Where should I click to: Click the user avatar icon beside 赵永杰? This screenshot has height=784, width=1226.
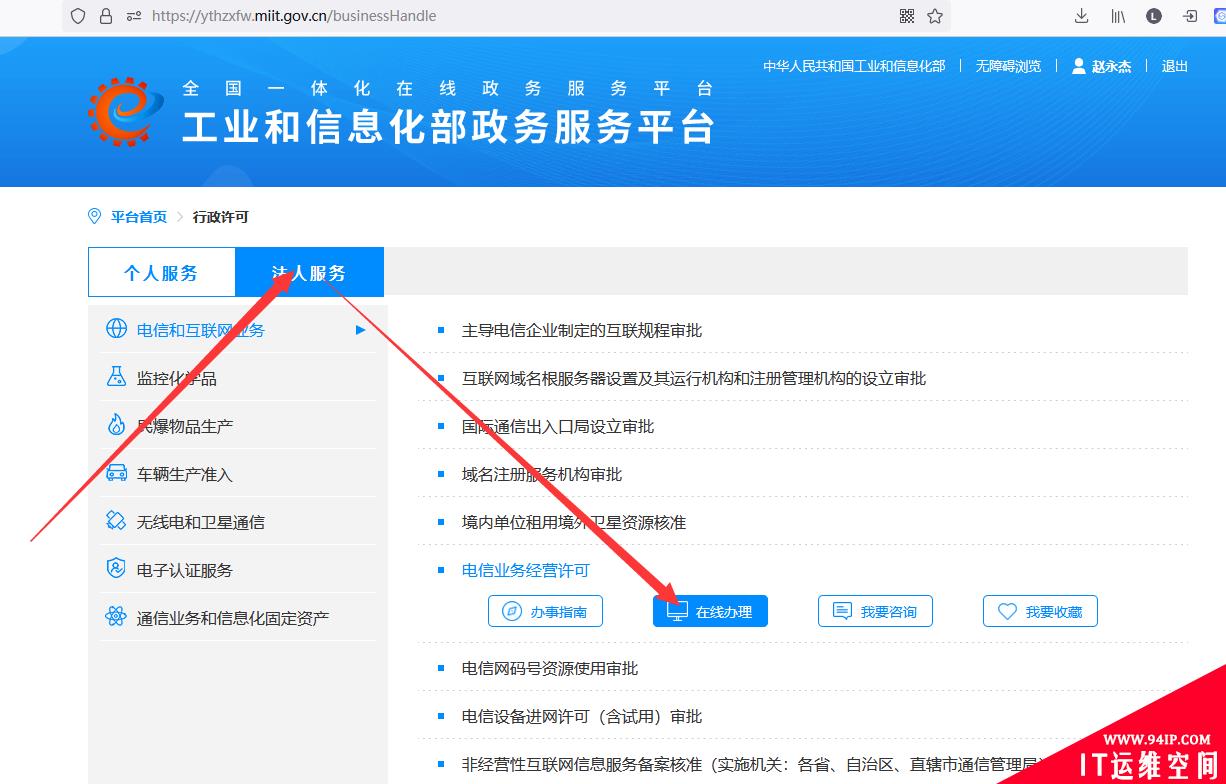[x=1079, y=66]
